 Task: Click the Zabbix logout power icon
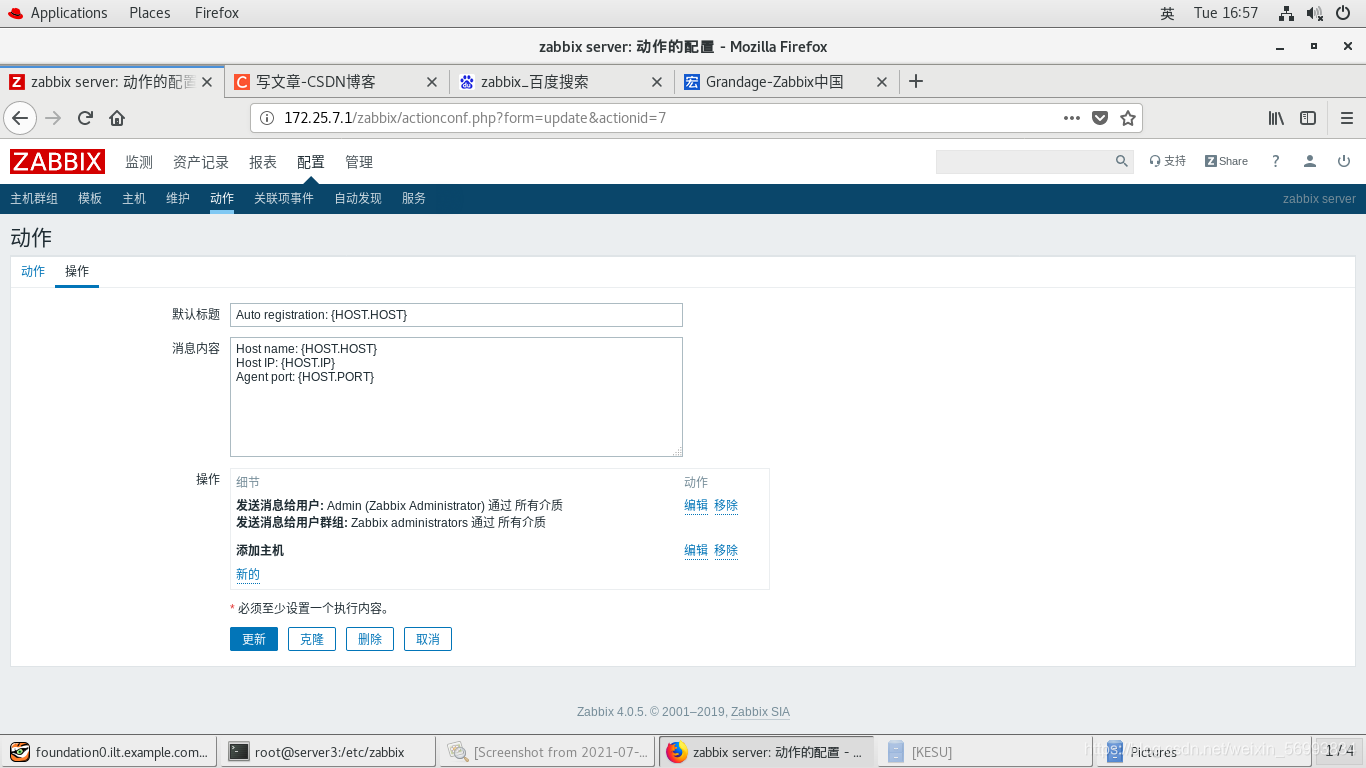(1344, 161)
